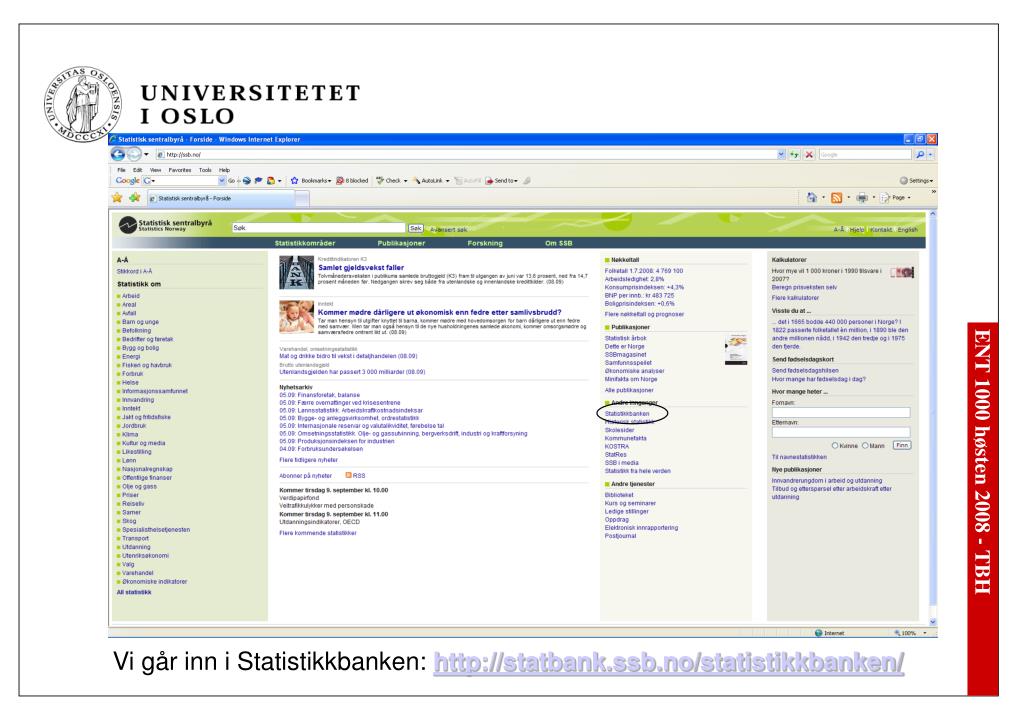Click the mother and child news thumbnail
Viewport: 1024px width, 720px height.
[x=296, y=316]
